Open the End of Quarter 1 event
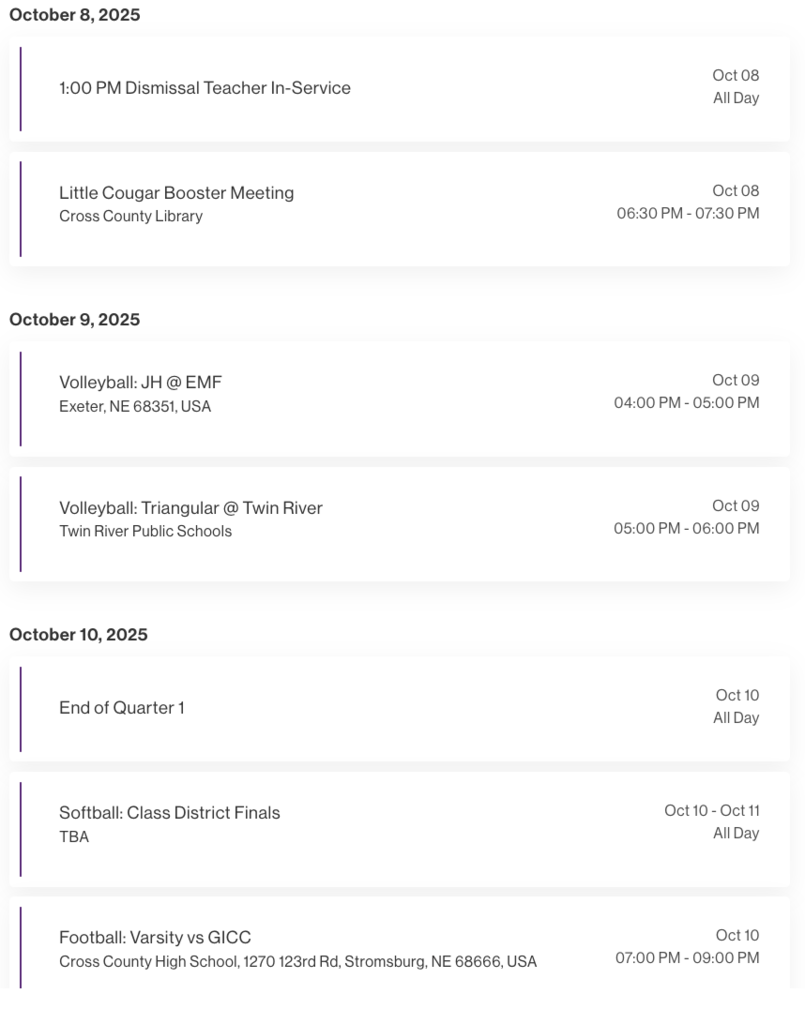The width and height of the screenshot is (805, 1024). pyautogui.click(x=121, y=708)
